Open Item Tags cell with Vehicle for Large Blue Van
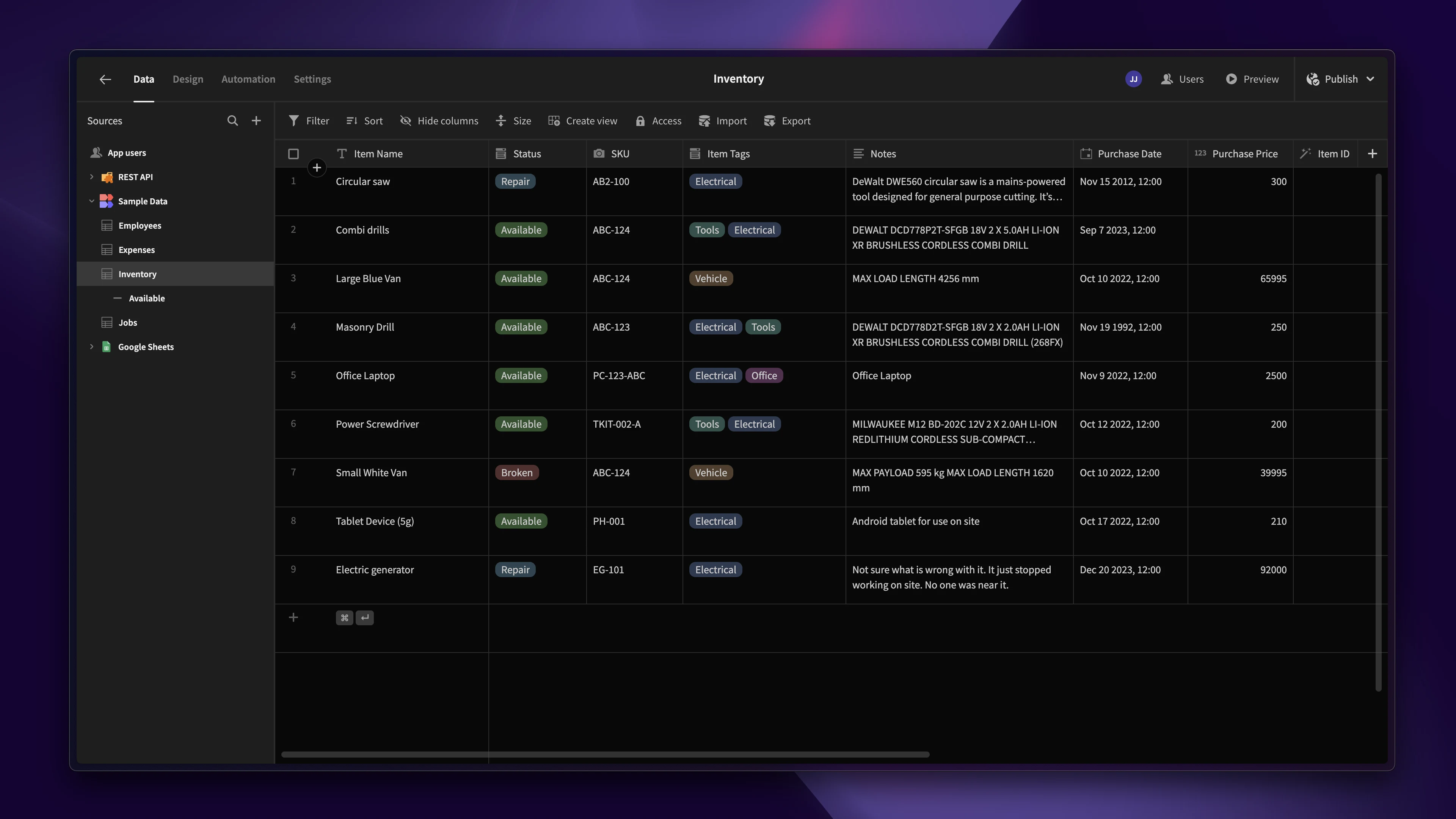 (711, 279)
